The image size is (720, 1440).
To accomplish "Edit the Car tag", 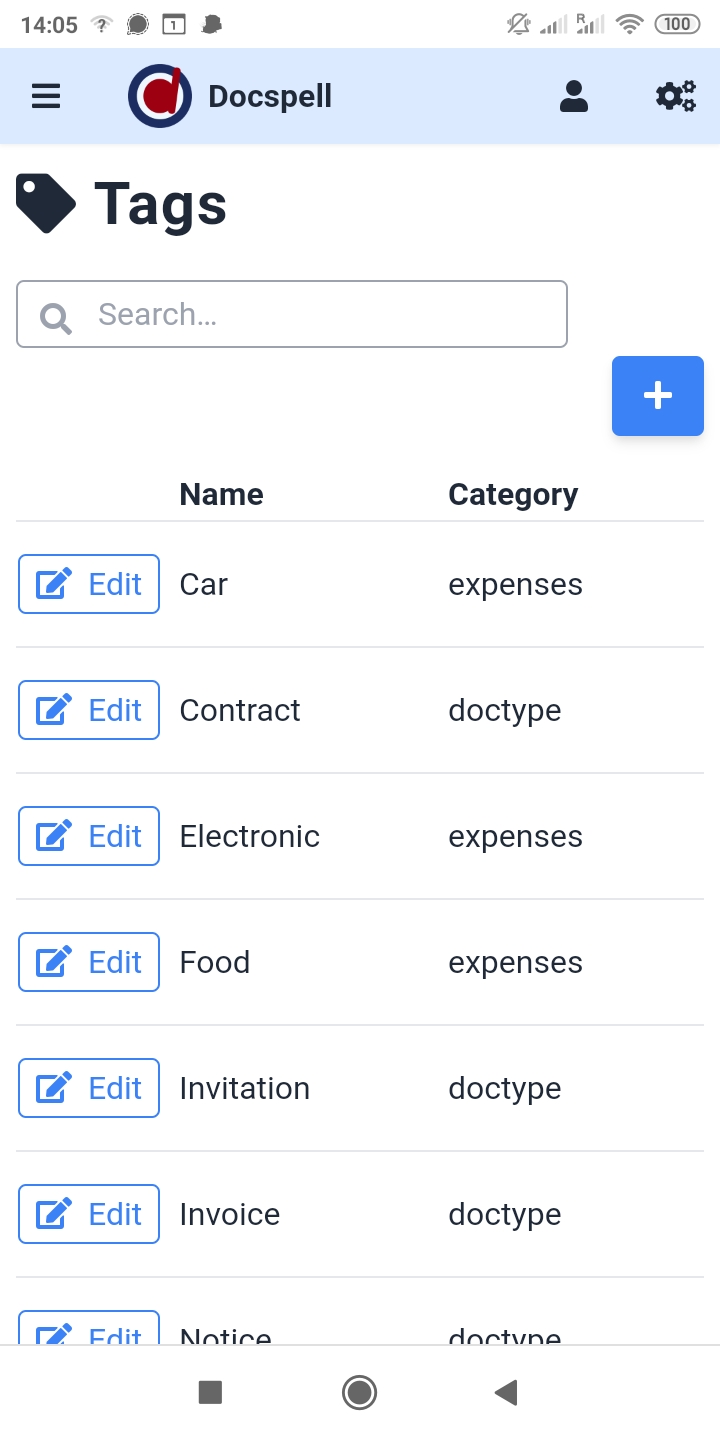I will (x=89, y=584).
